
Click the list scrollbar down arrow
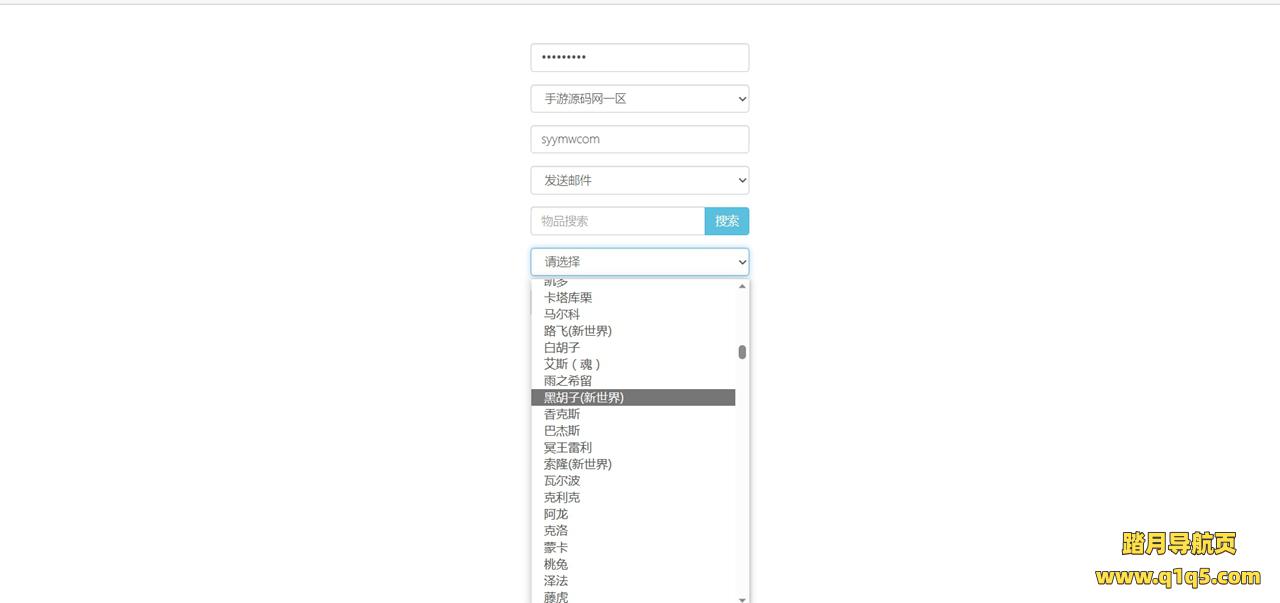[742, 599]
